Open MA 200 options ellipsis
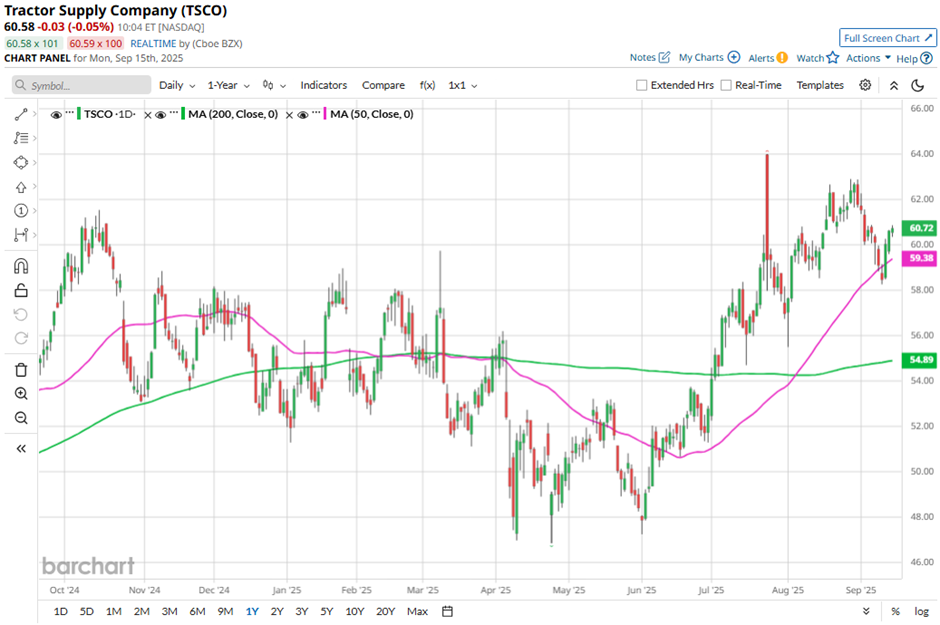The width and height of the screenshot is (940, 625). point(174,112)
